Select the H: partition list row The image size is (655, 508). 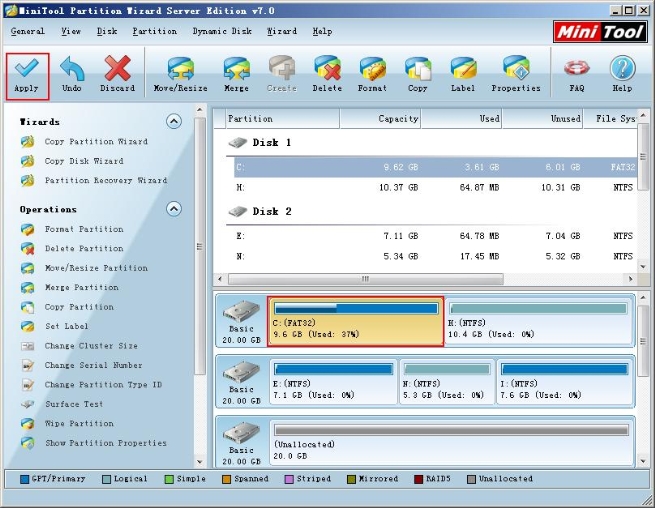coord(435,188)
